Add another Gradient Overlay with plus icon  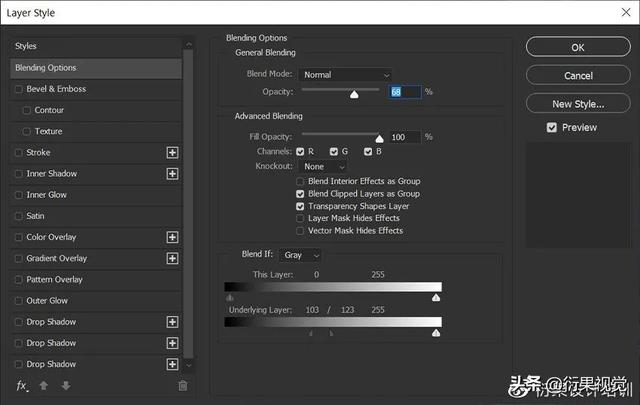pos(172,258)
